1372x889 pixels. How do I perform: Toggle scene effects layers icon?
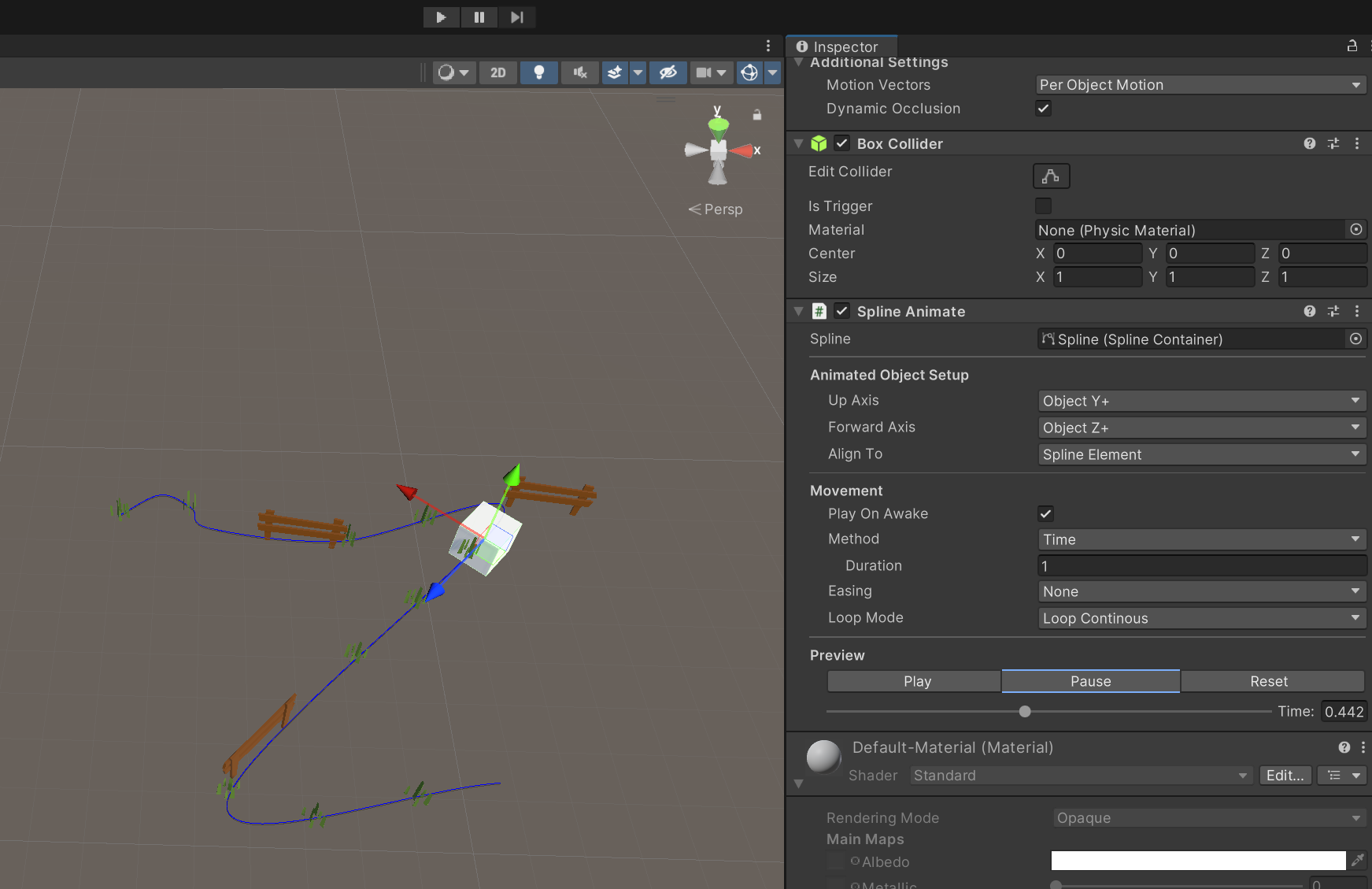[x=615, y=72]
